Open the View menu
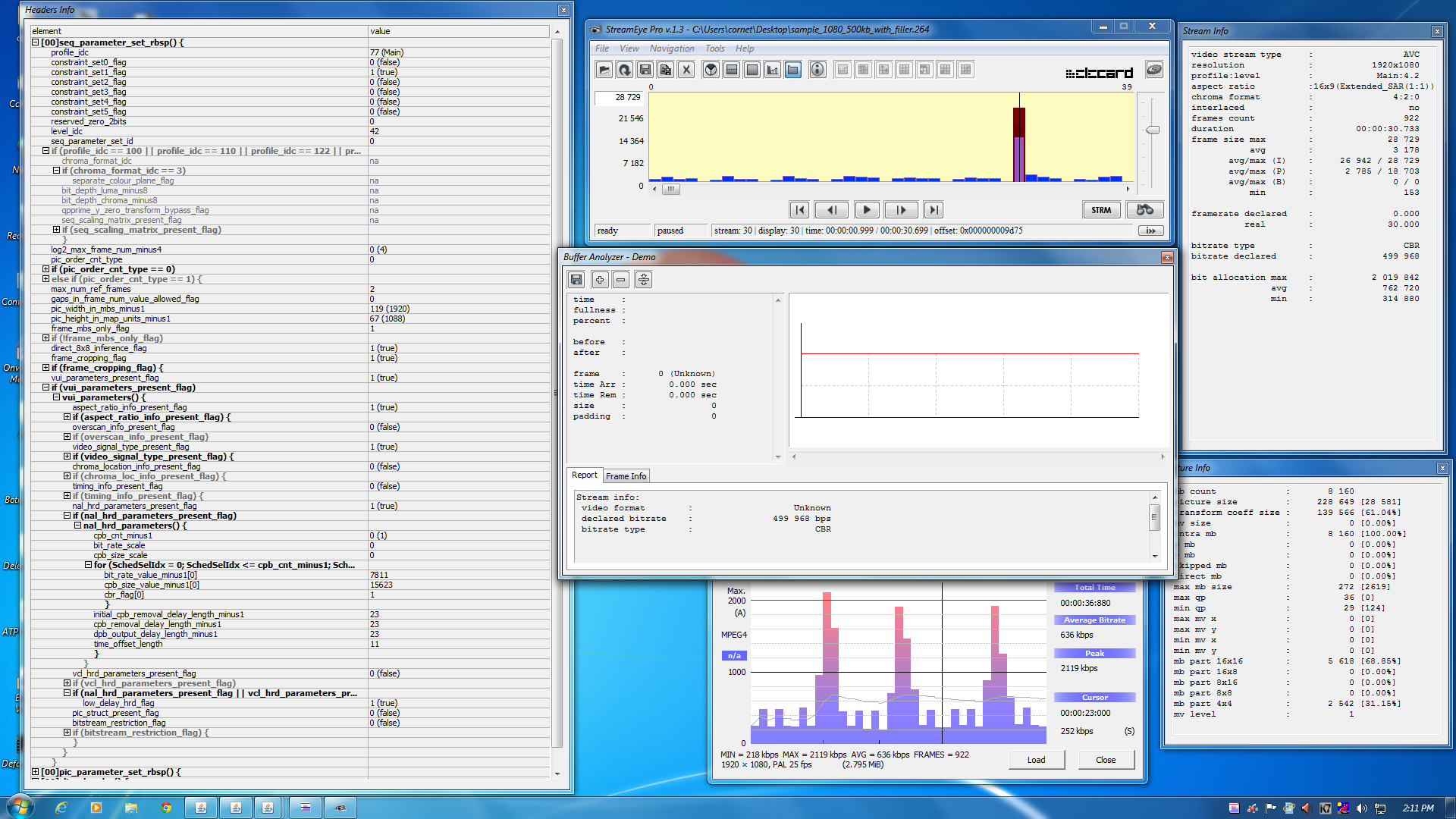 (x=629, y=49)
